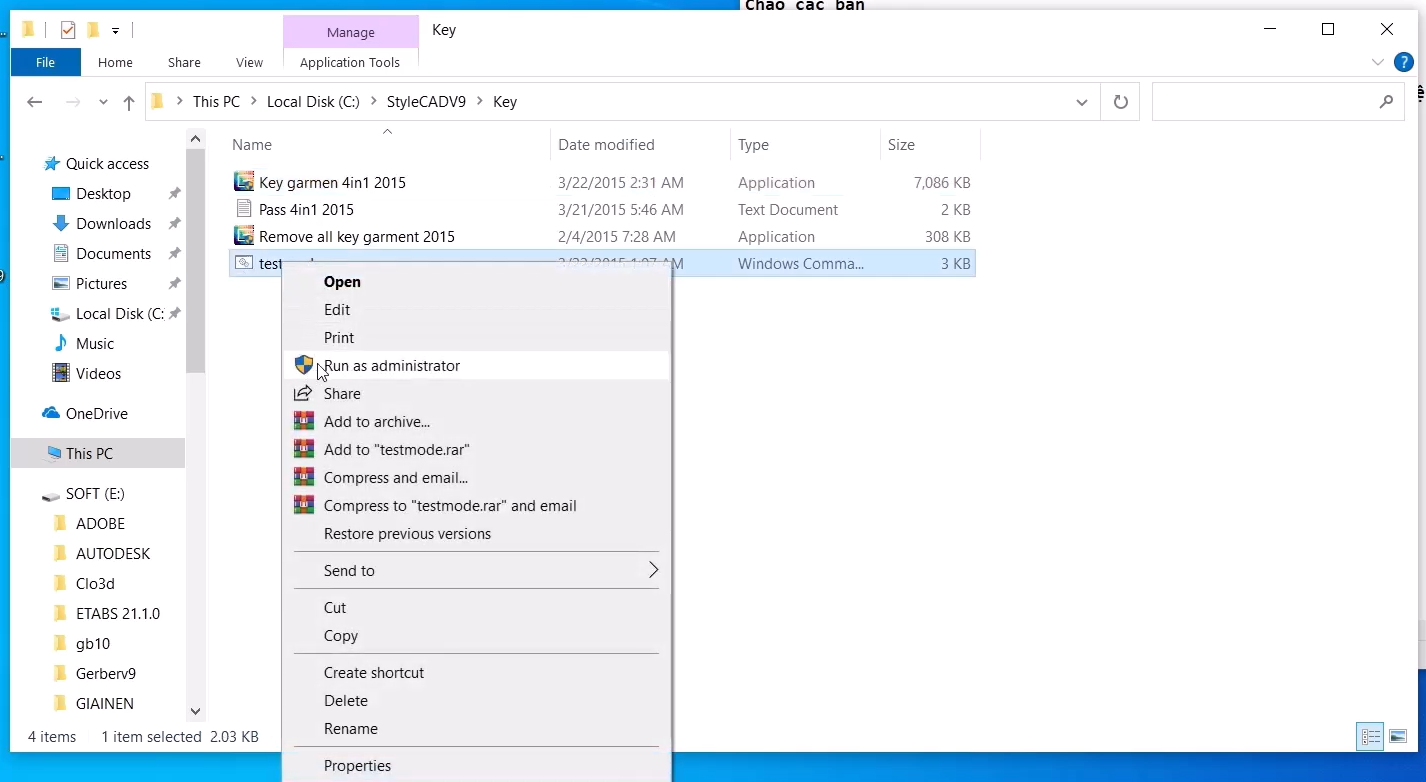Open address bar history dropdown

click(x=1081, y=102)
